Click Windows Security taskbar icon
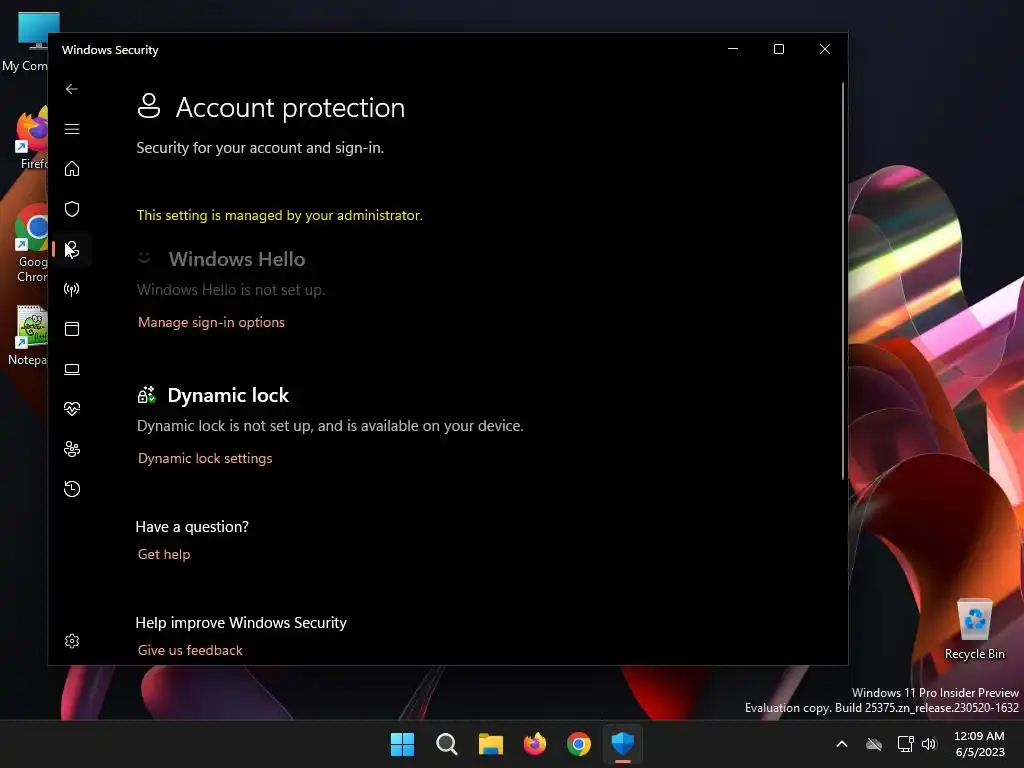The image size is (1024, 768). (x=623, y=744)
